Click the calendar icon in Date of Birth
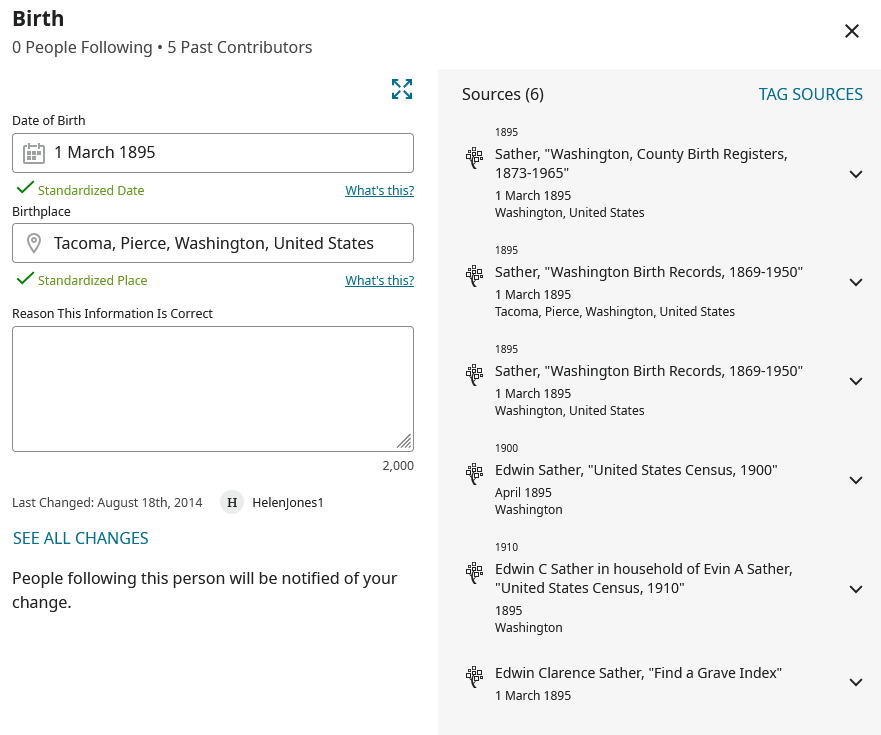Screen dimensions: 881x735 (x=34, y=153)
